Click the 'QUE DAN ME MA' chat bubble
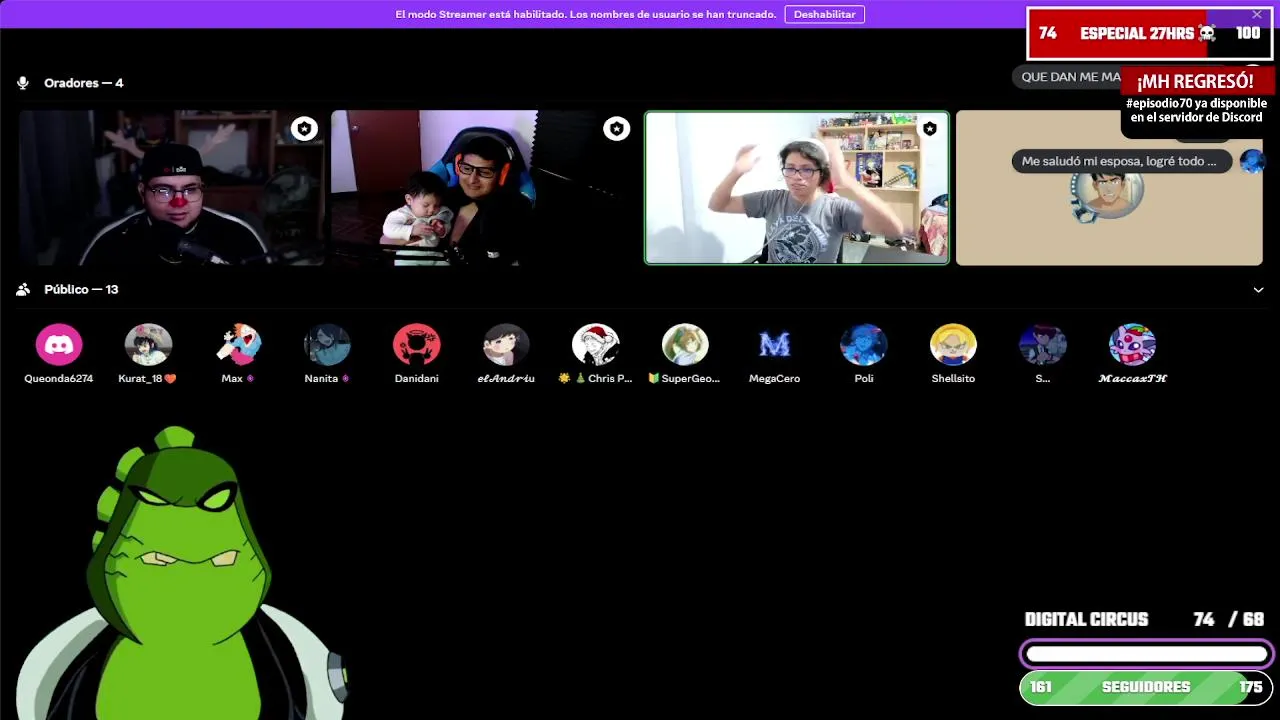 1068,77
